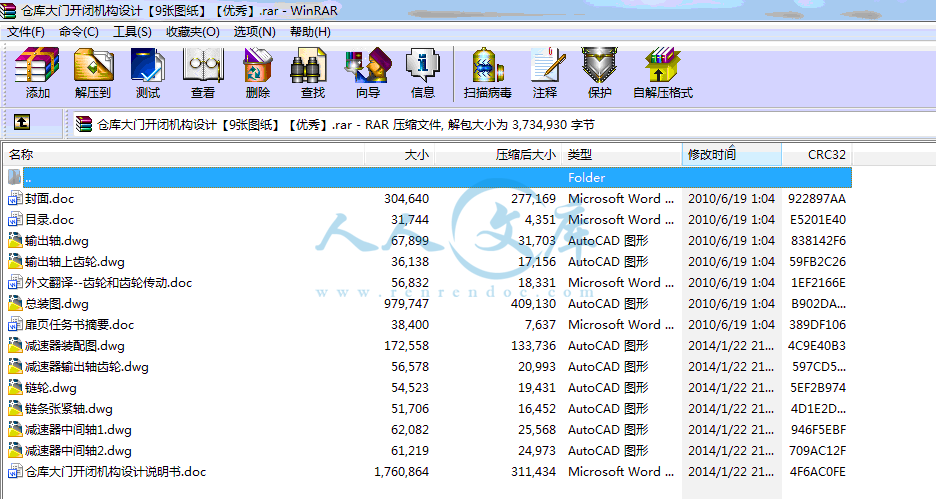936x499 pixels.
Task: Click the icon of 仓库大门开闭机构设计说明书.doc
Action: pos(15,472)
